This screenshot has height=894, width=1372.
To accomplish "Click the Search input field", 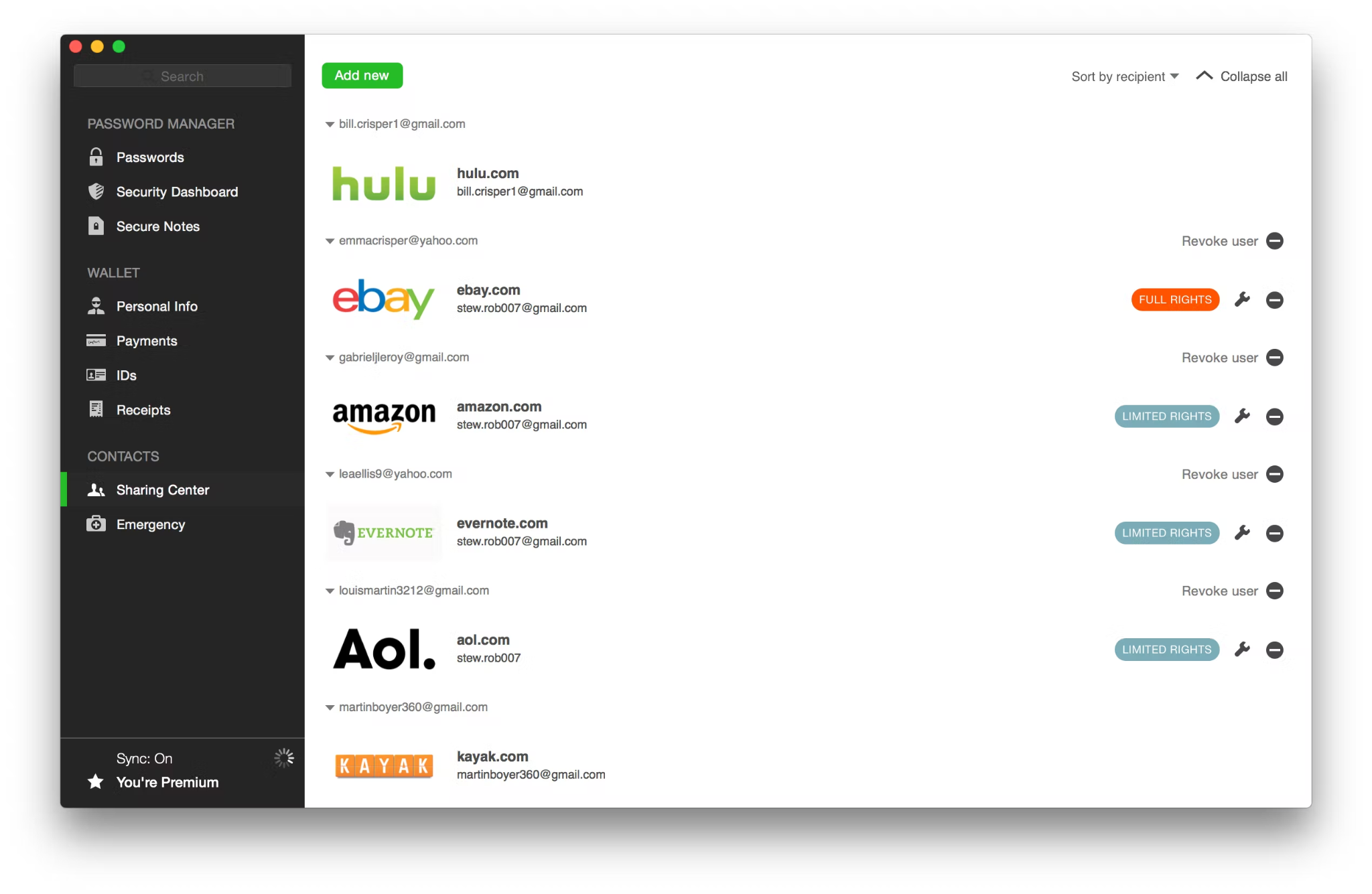I will click(182, 76).
